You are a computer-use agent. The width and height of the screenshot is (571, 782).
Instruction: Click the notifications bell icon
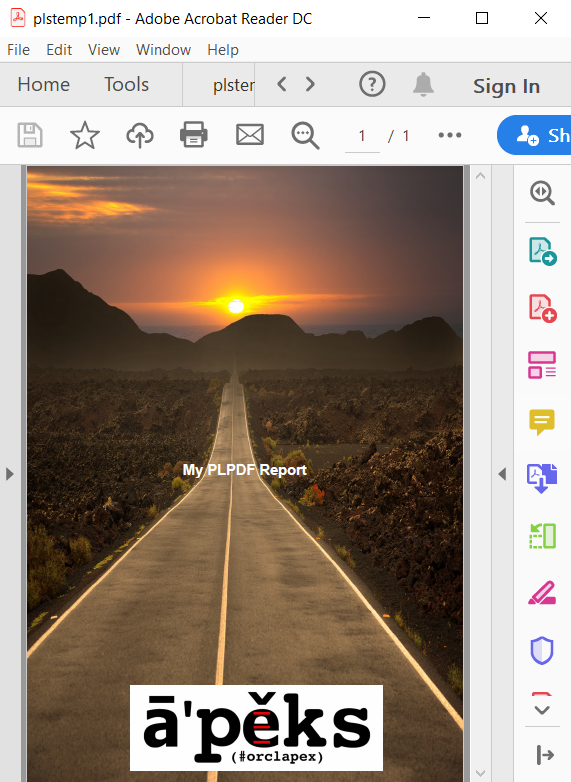point(423,84)
